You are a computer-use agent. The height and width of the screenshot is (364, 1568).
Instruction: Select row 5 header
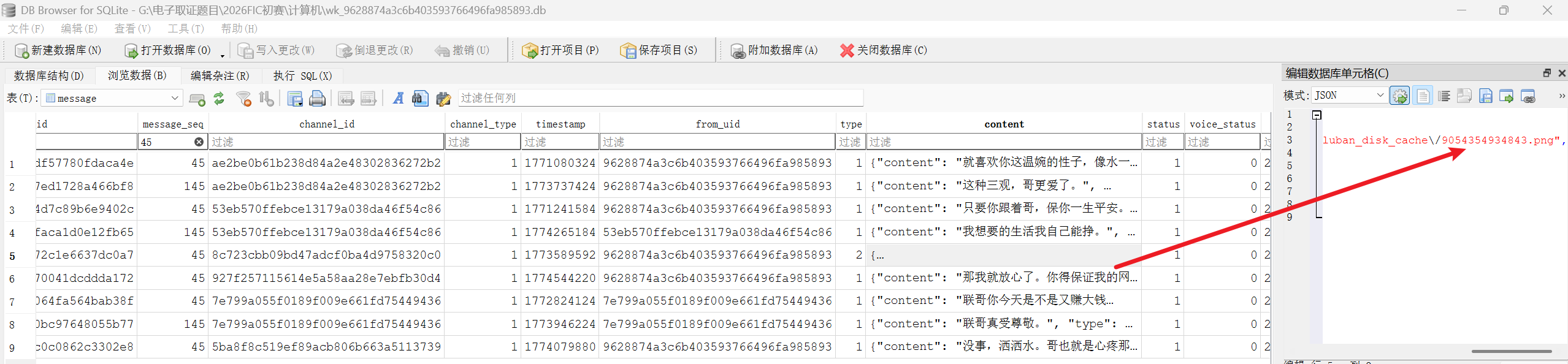[12, 256]
